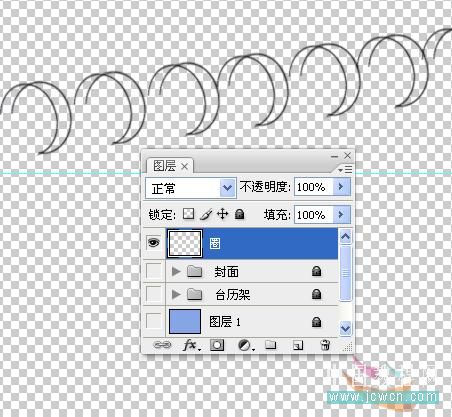Lock position move icon
The height and width of the screenshot is (417, 452).
(222, 214)
